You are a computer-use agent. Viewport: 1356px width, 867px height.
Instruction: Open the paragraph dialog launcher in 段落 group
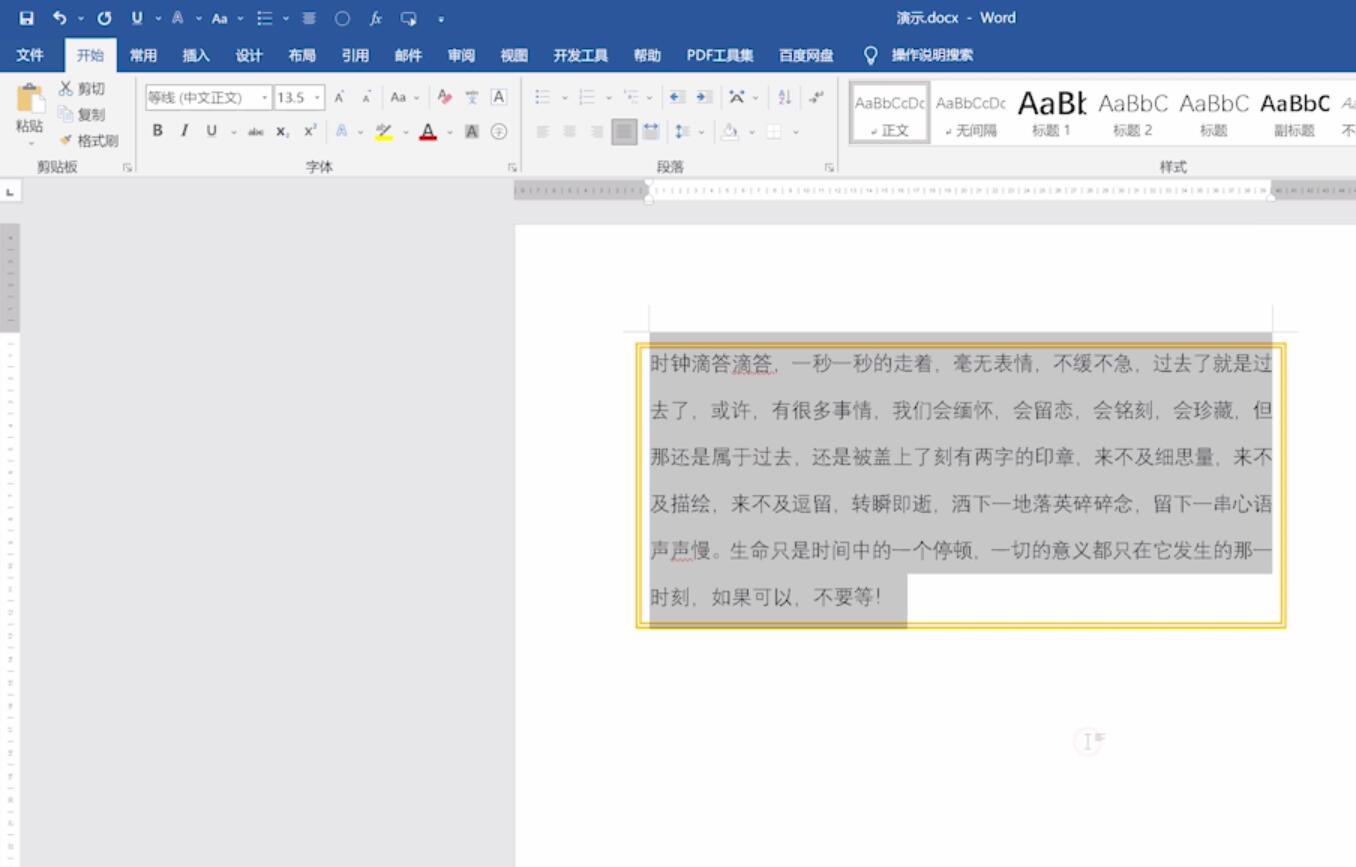829,168
